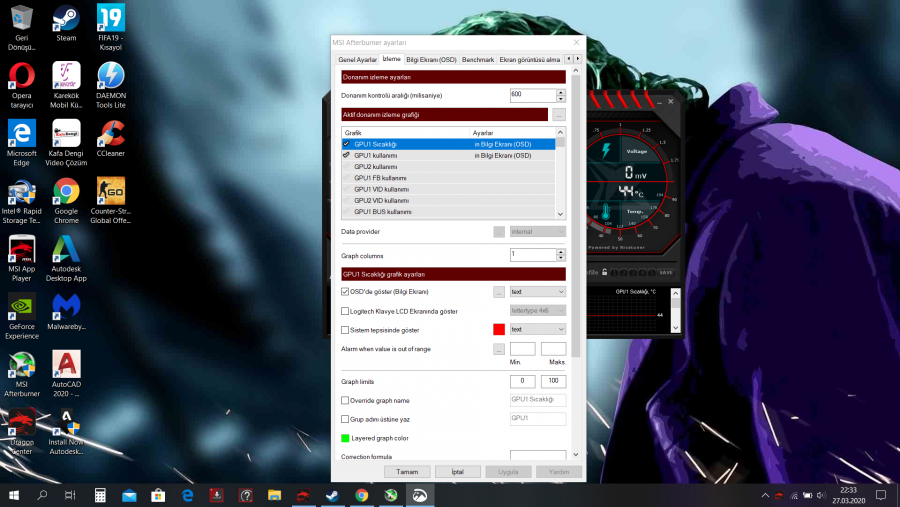Click the Uygula apply button
900x507 pixels.
coord(508,472)
